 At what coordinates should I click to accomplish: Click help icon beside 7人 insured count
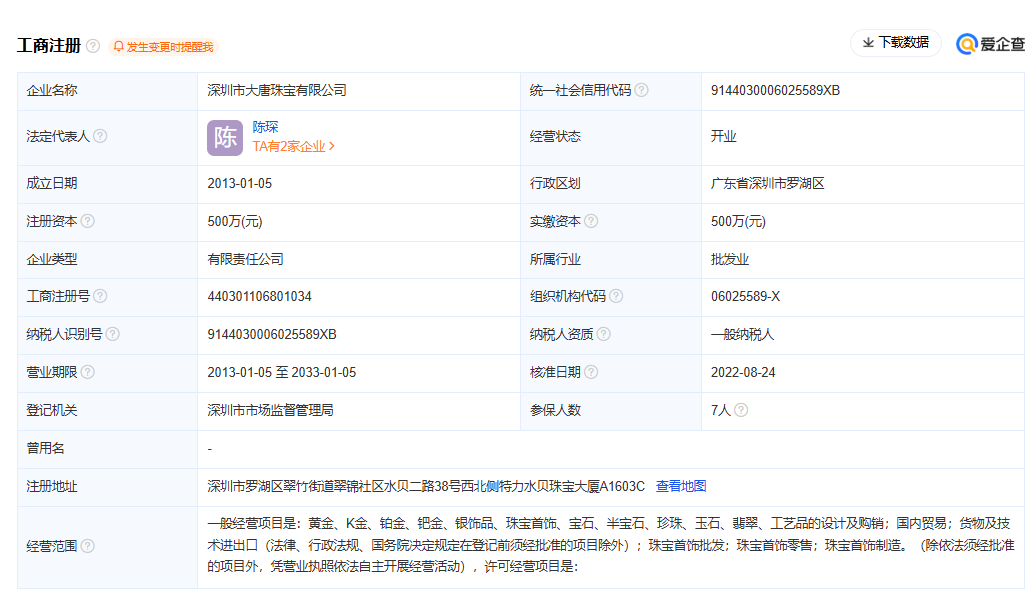pos(741,410)
